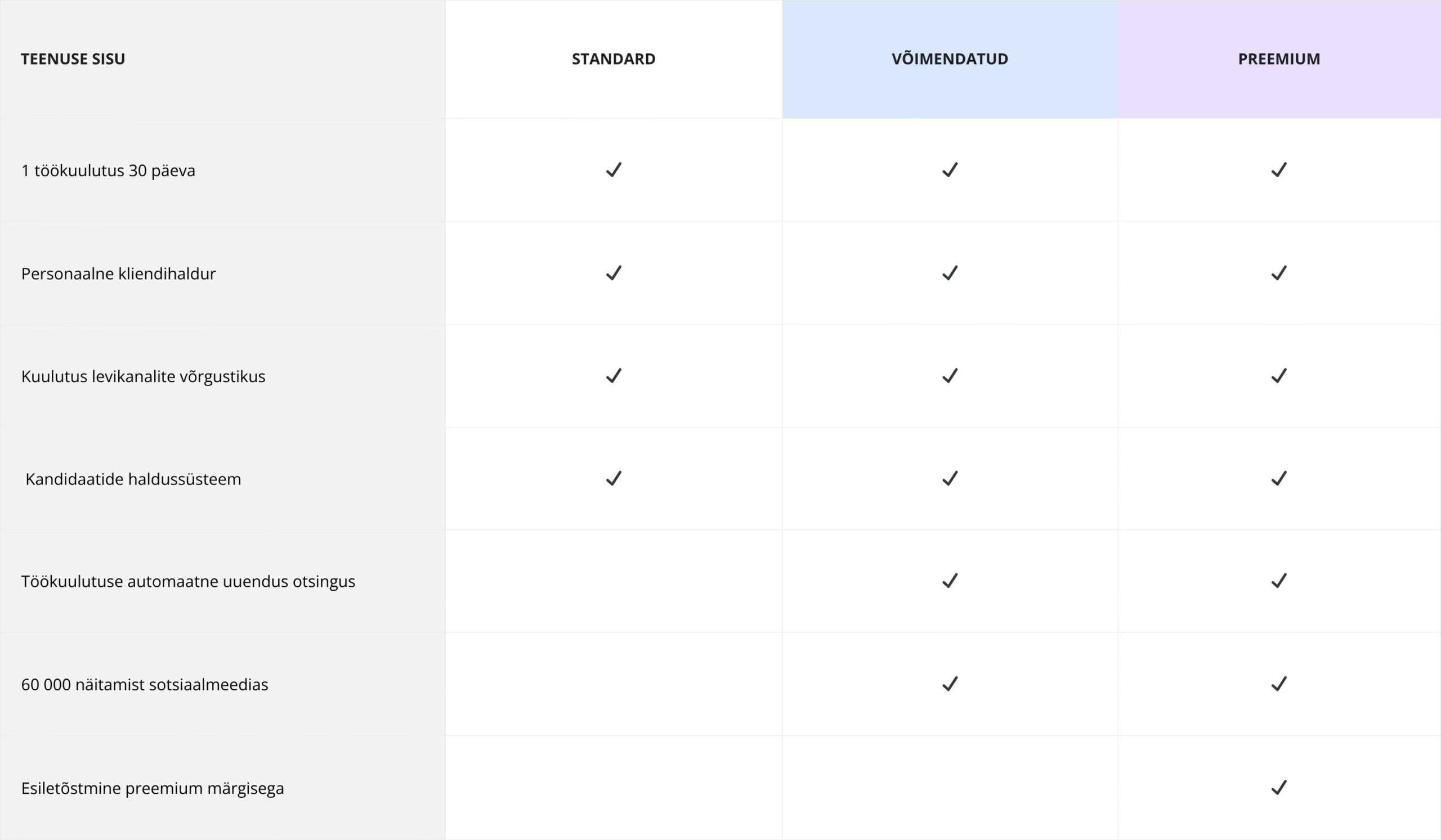Click Võimendatud checkmark for 60 000 näitamist
The width and height of the screenshot is (1441, 840).
tap(950, 684)
